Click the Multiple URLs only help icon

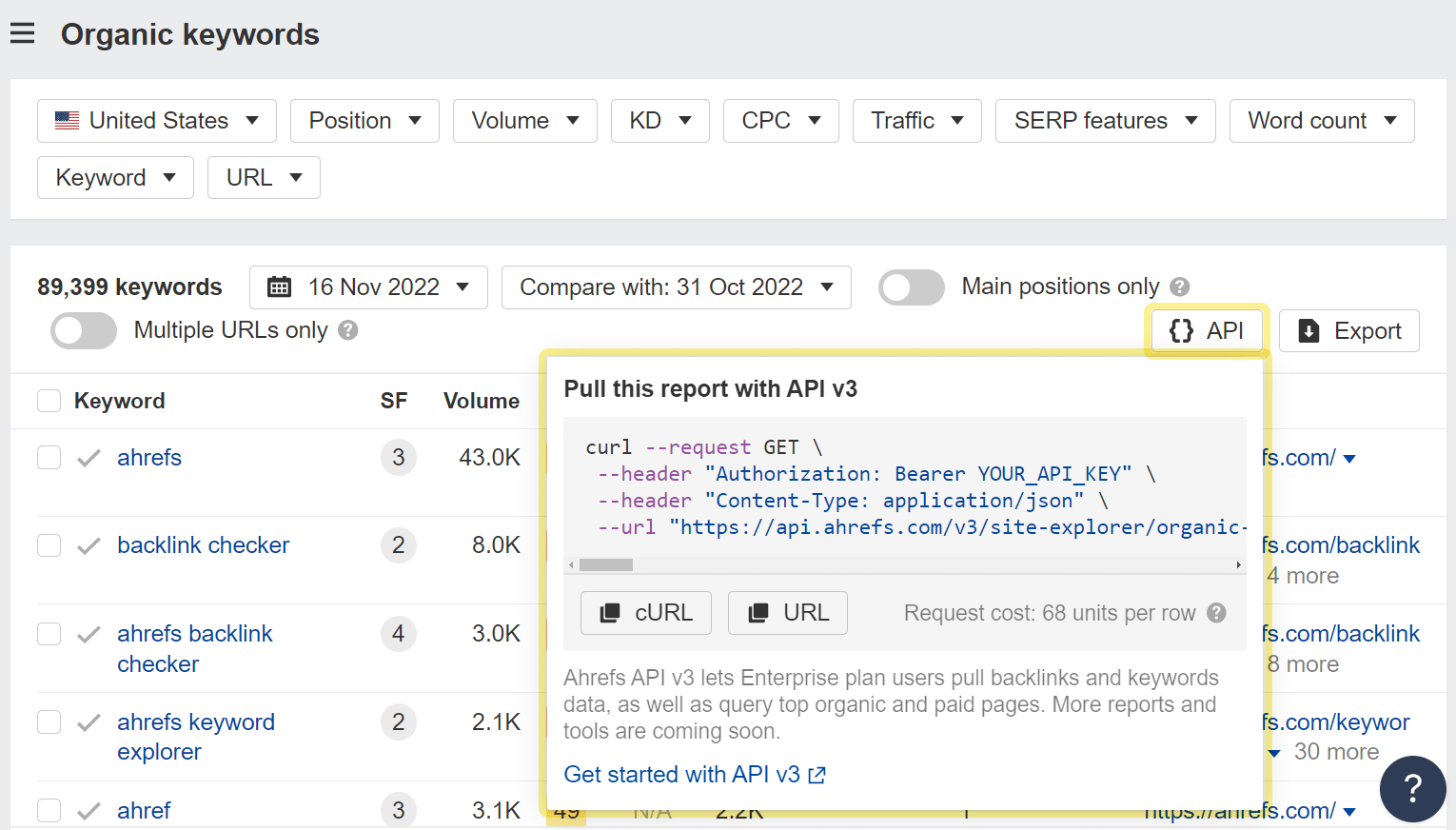pos(348,330)
